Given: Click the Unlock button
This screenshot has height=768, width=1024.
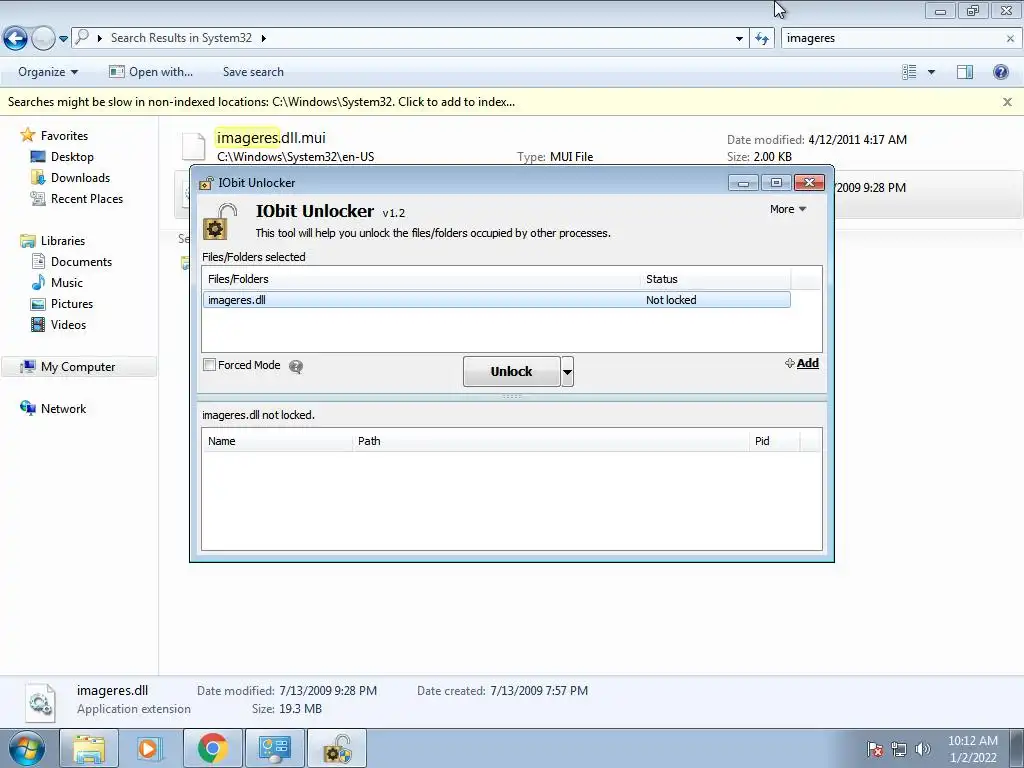Looking at the screenshot, I should click(511, 371).
